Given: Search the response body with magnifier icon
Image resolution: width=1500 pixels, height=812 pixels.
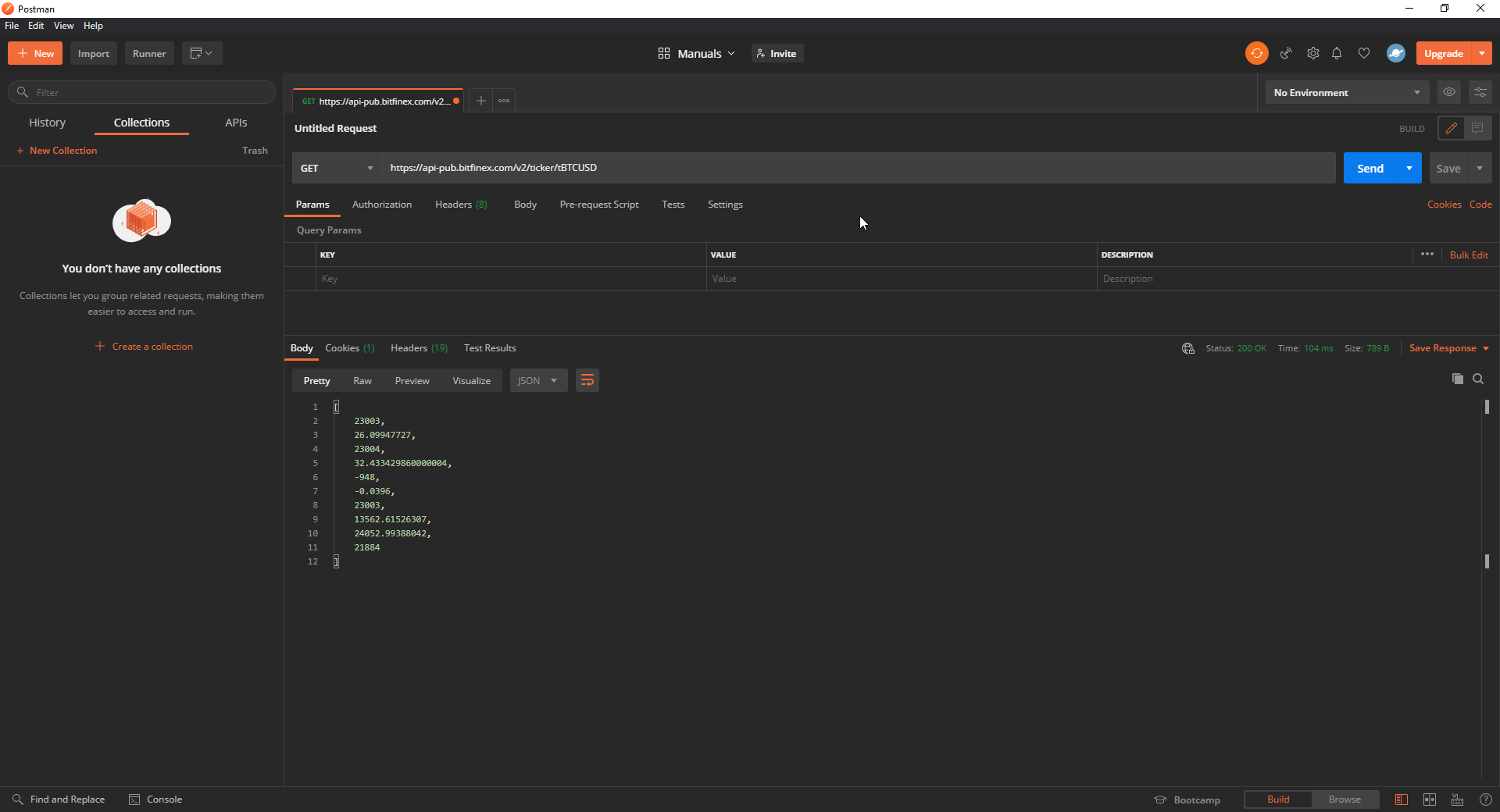Looking at the screenshot, I should click(1478, 379).
